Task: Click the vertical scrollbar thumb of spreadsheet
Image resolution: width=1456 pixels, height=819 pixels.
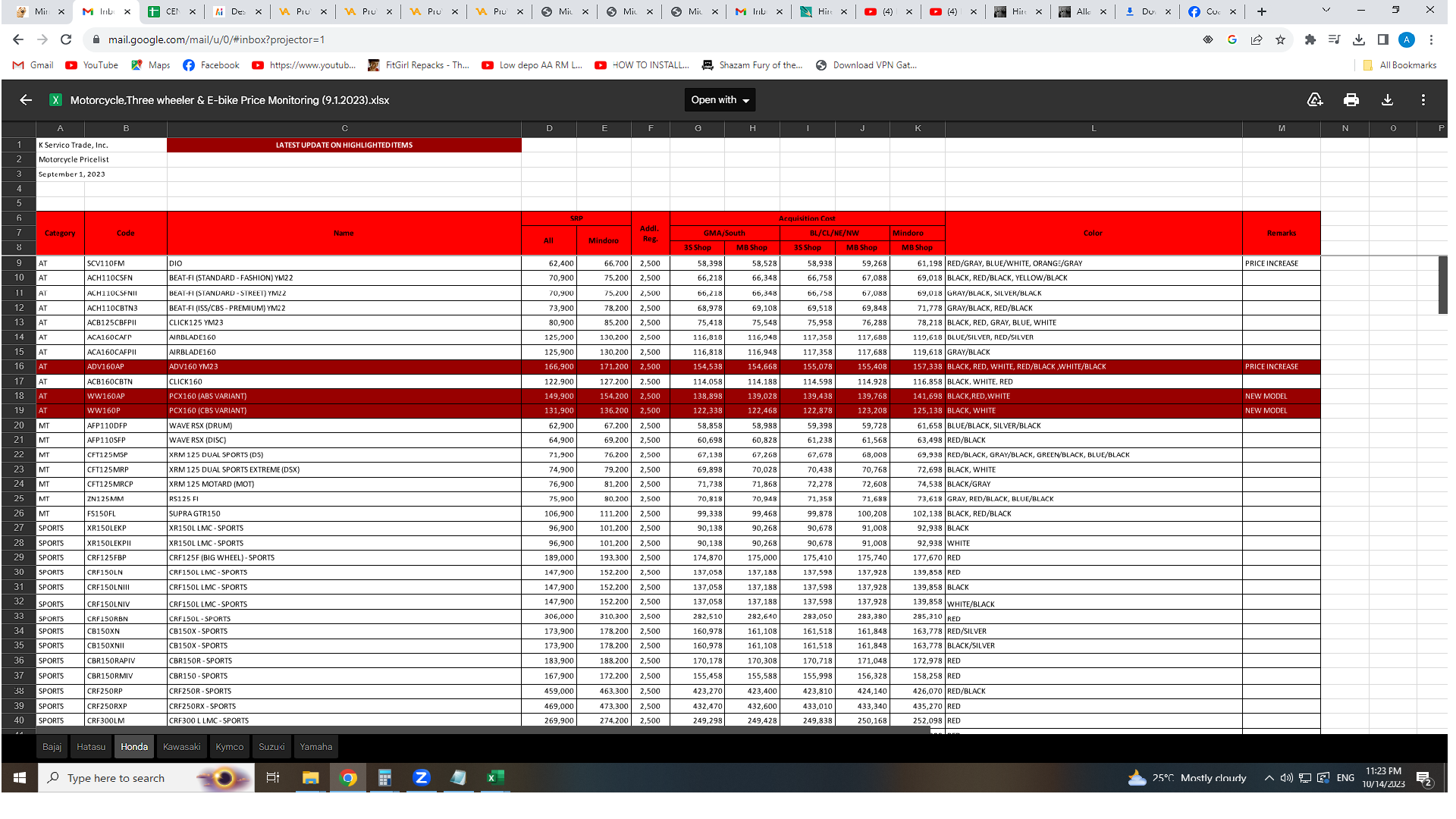Action: [x=1442, y=284]
